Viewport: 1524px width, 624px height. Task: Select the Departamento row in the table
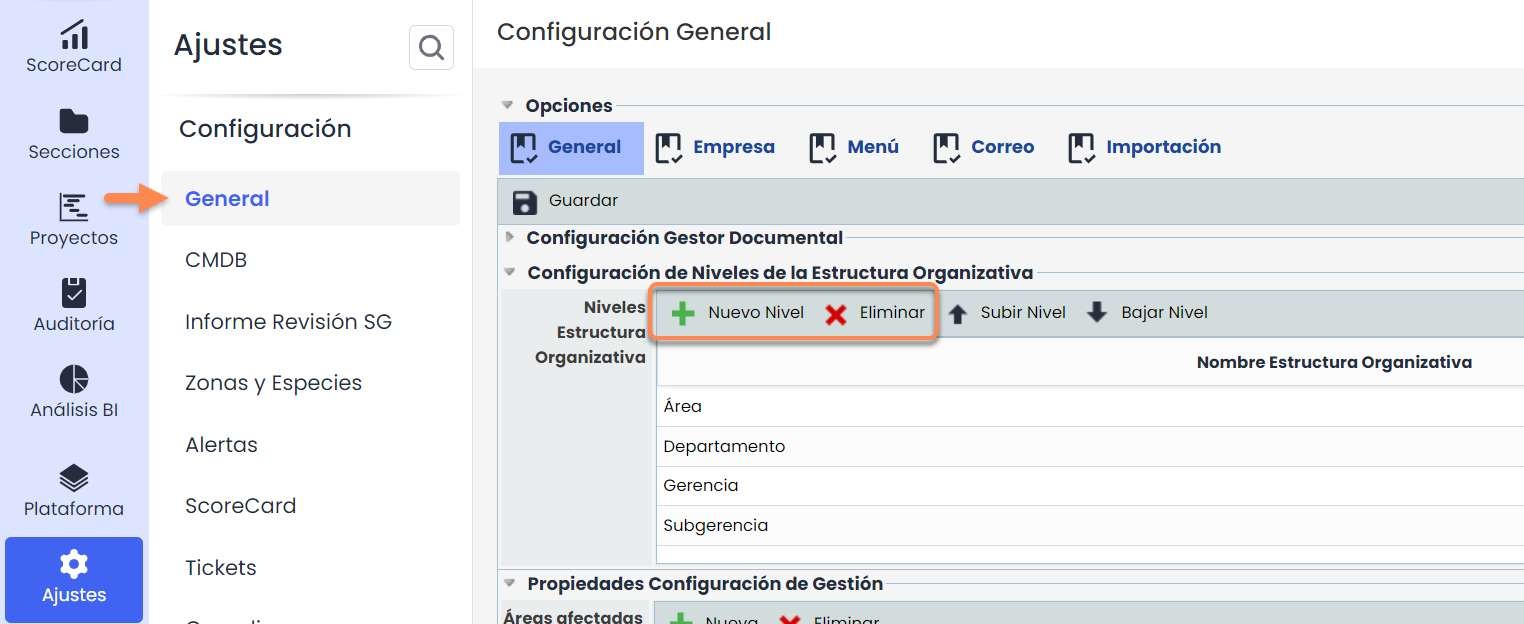pos(725,447)
